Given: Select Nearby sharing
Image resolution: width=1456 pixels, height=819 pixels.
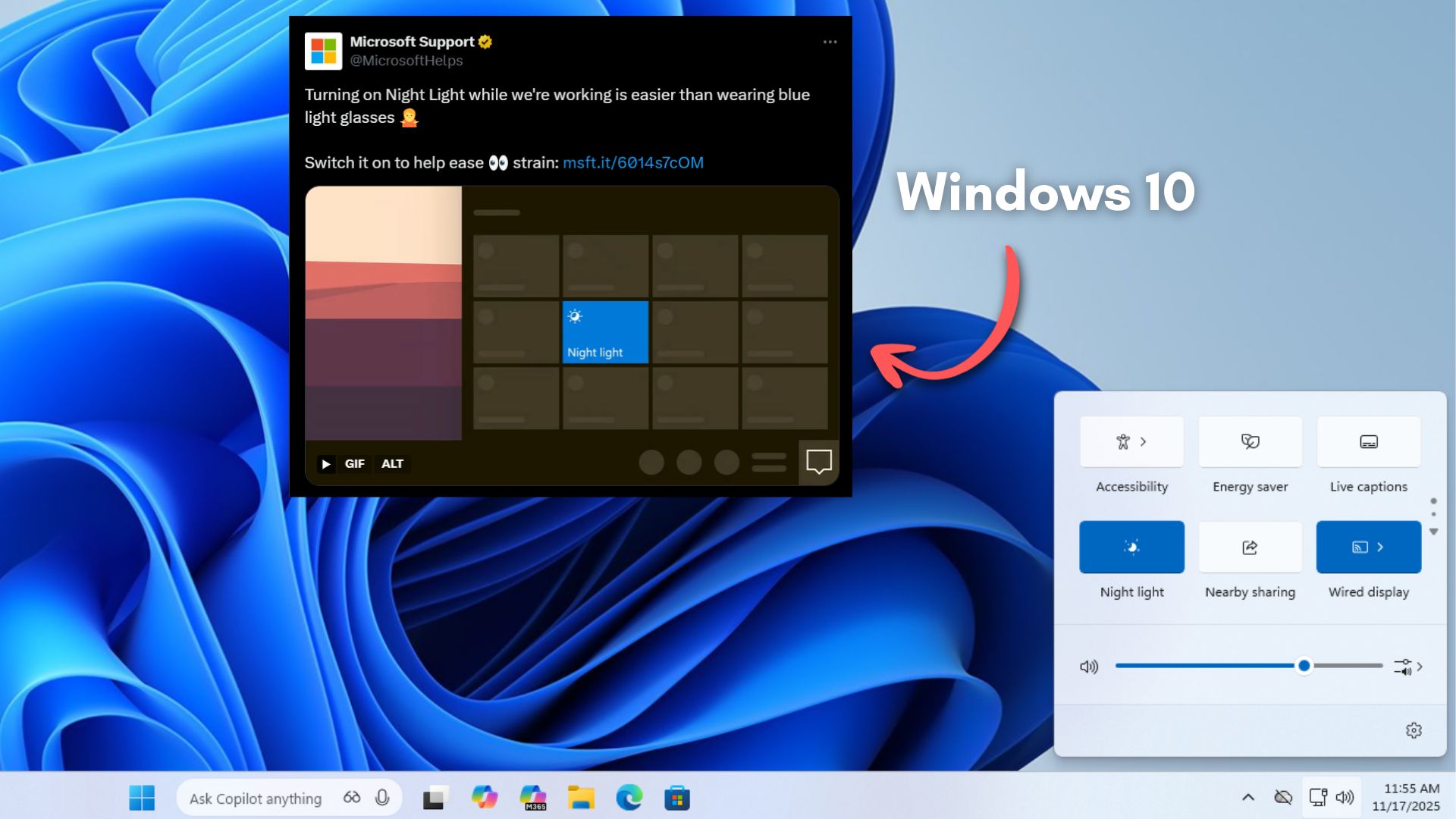Looking at the screenshot, I should (1249, 547).
